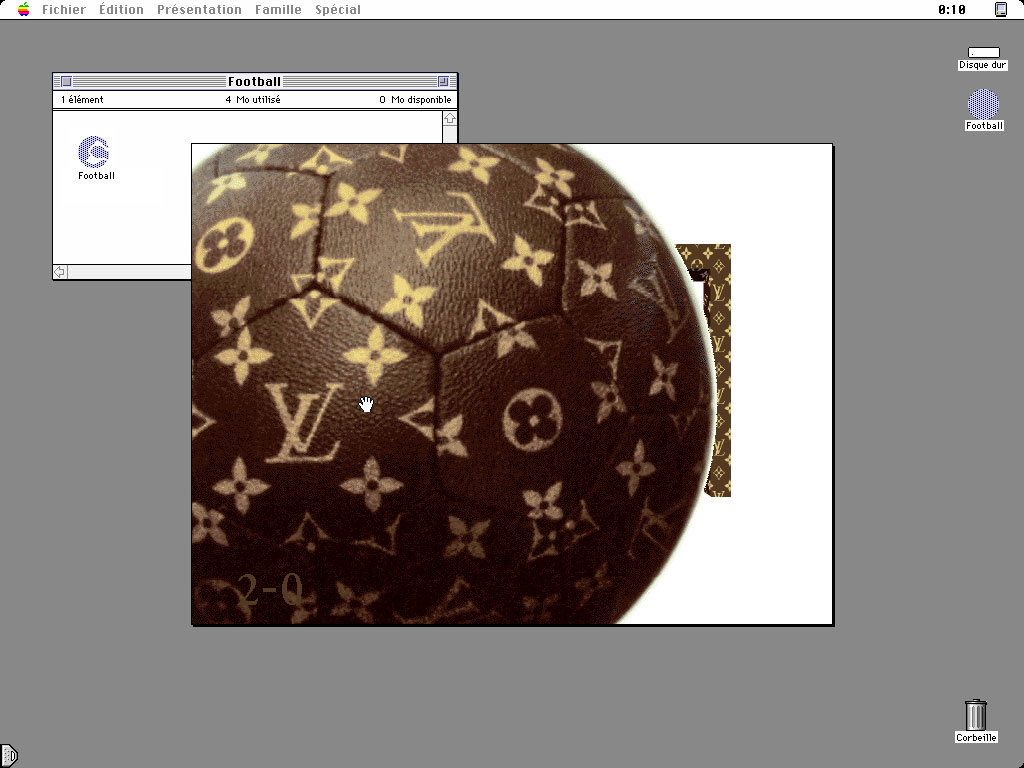Click the scroll up arrow in Football window
This screenshot has height=768, width=1024.
tap(450, 118)
